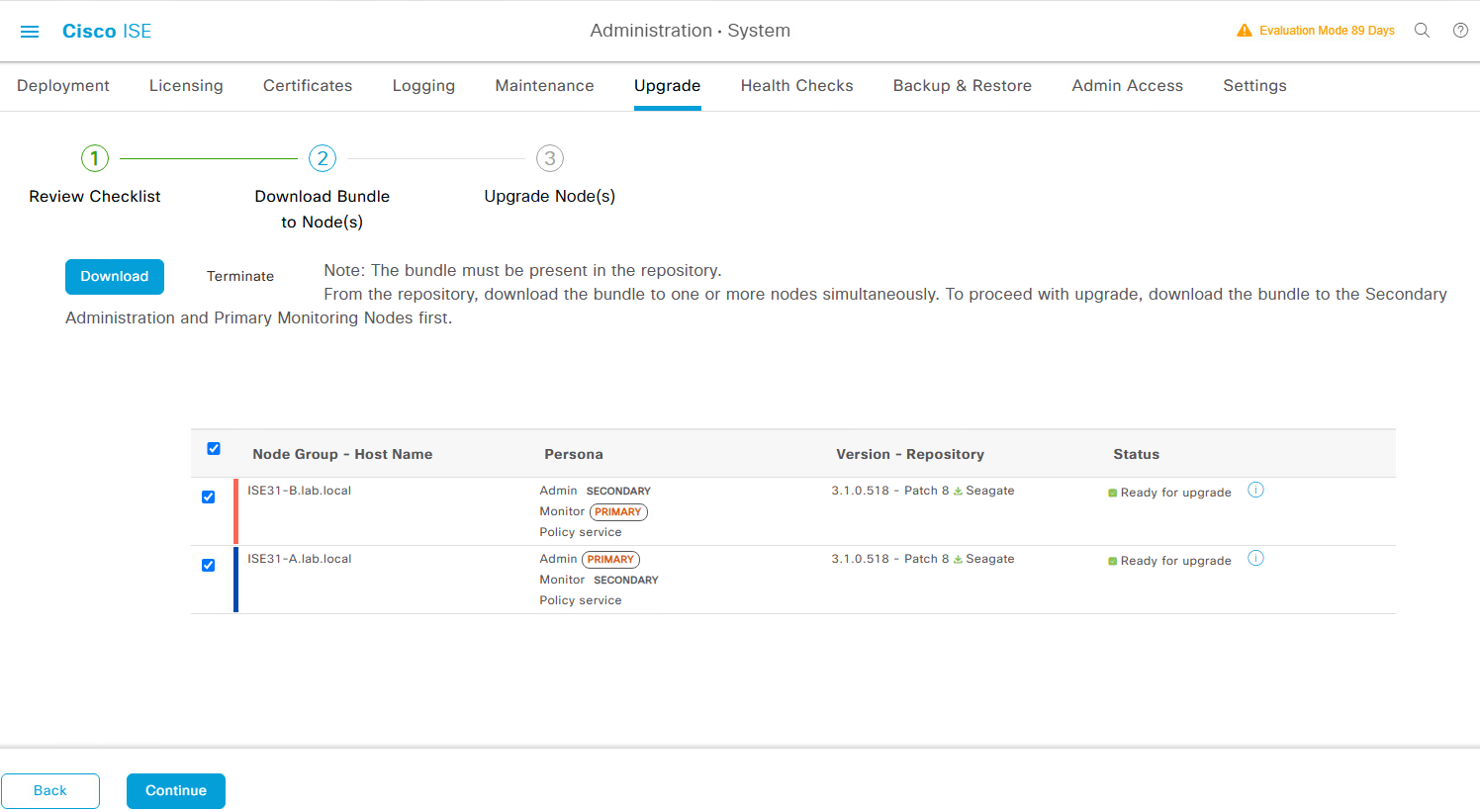Screen dimensions: 1480x812
Task: Click the Continue button
Action: click(176, 791)
